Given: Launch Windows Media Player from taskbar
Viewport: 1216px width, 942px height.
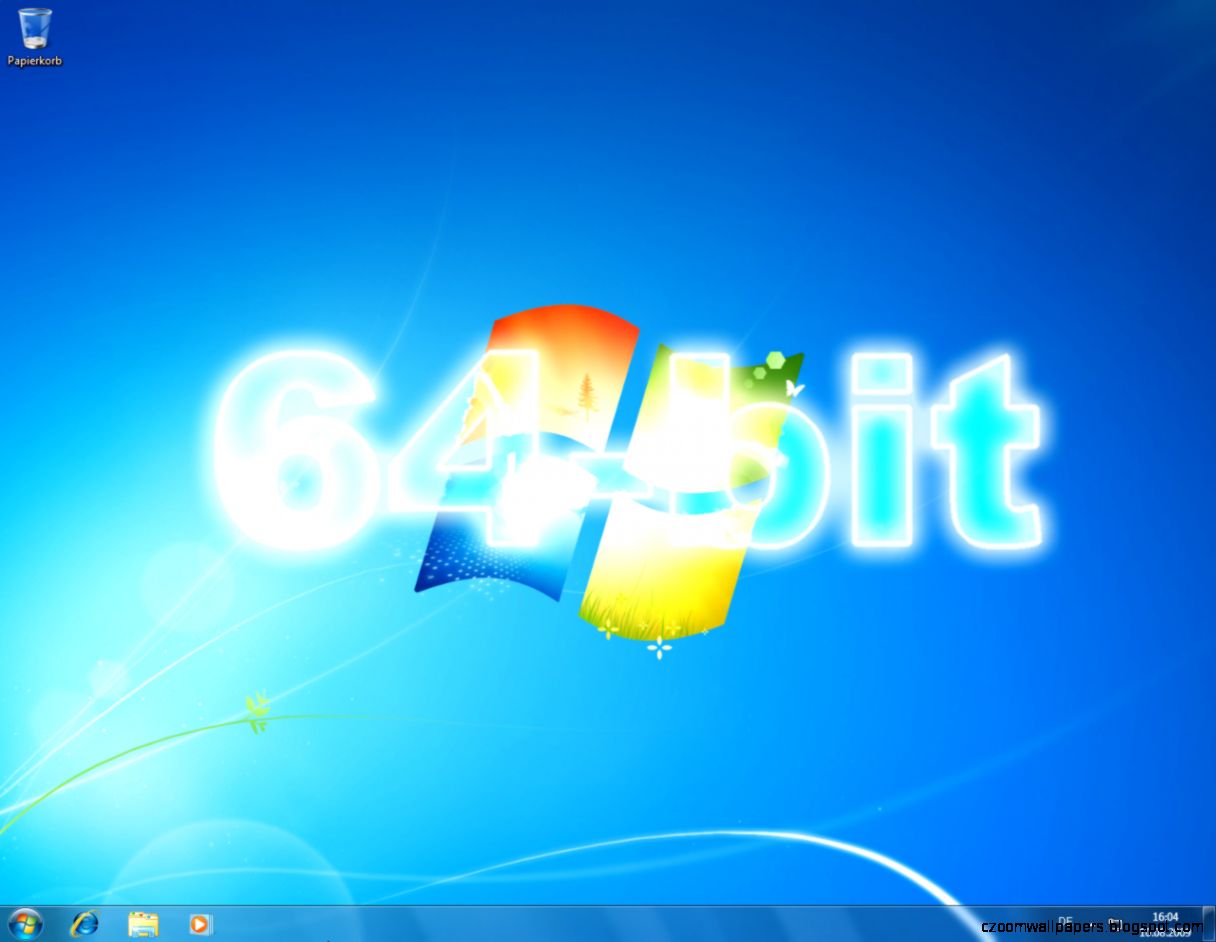Looking at the screenshot, I should coord(200,924).
